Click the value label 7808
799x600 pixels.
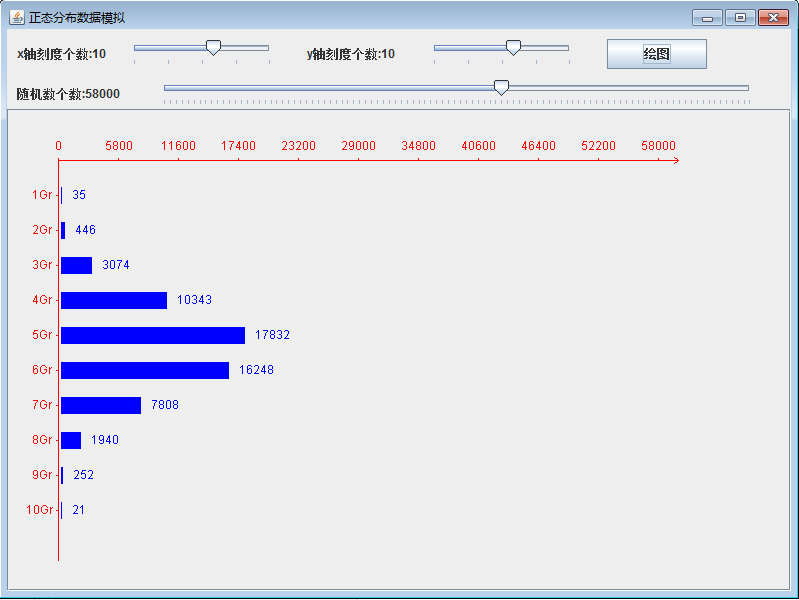pyautogui.click(x=165, y=405)
